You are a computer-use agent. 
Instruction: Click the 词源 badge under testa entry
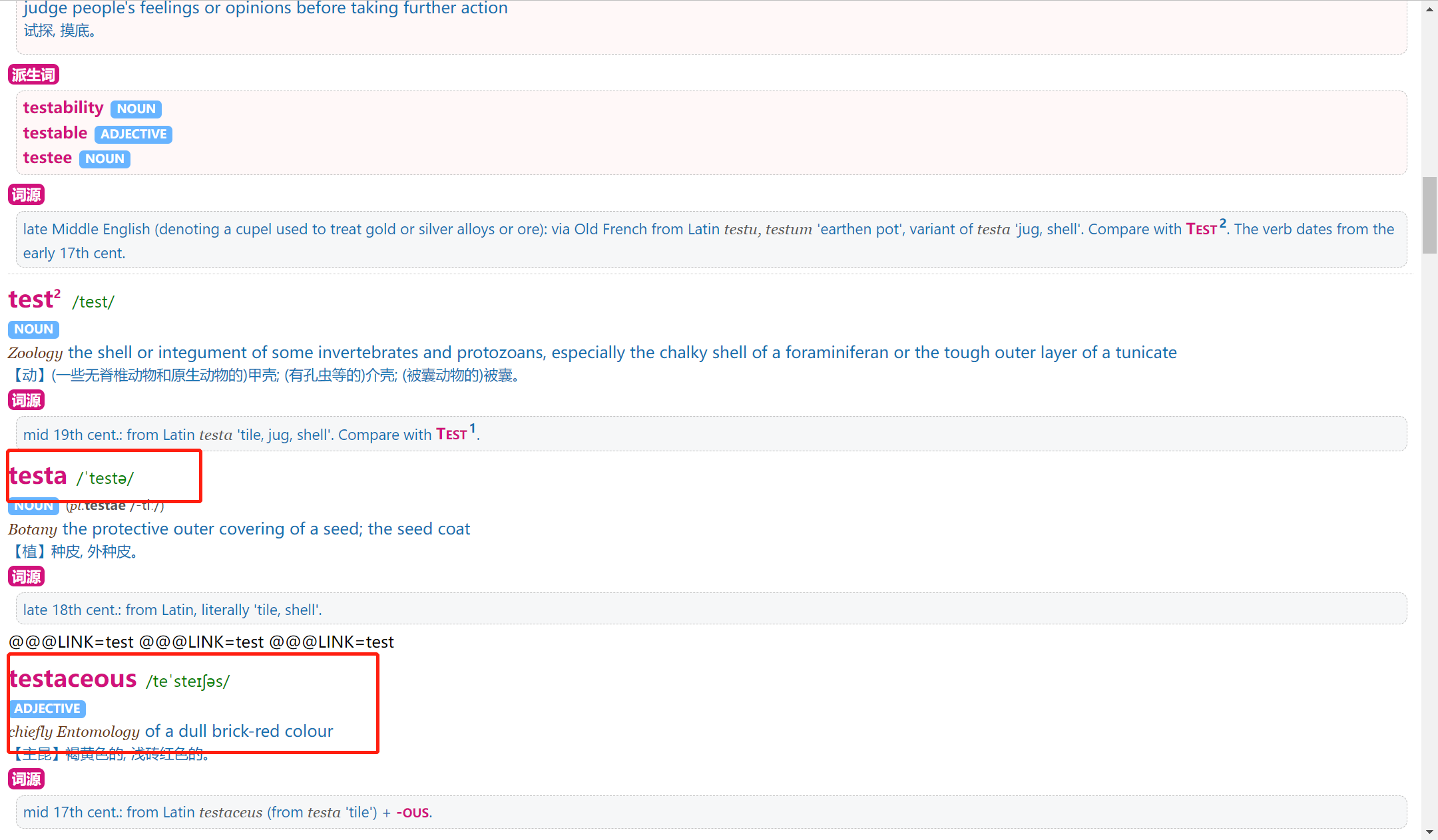tap(26, 576)
